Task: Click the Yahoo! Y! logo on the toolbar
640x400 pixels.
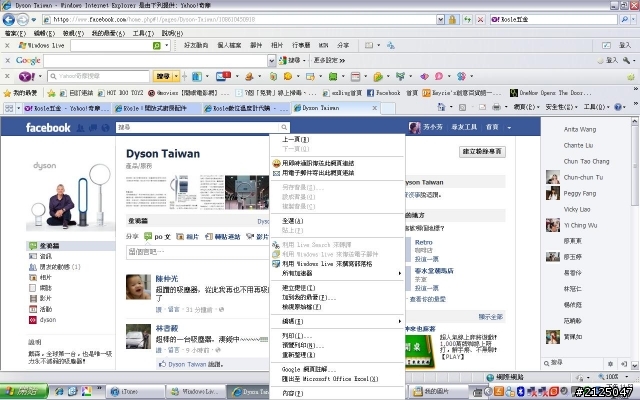Action: (x=27, y=76)
